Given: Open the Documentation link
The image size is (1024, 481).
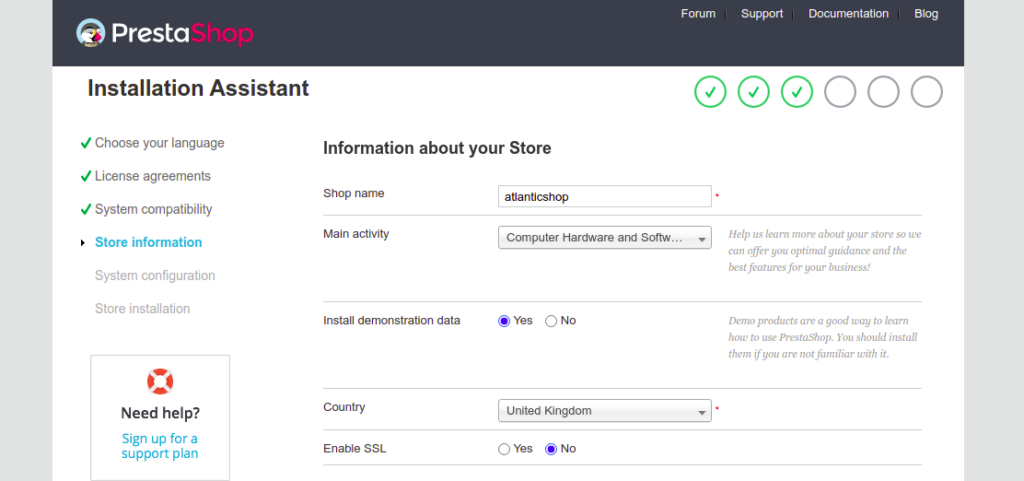Looking at the screenshot, I should [x=848, y=14].
